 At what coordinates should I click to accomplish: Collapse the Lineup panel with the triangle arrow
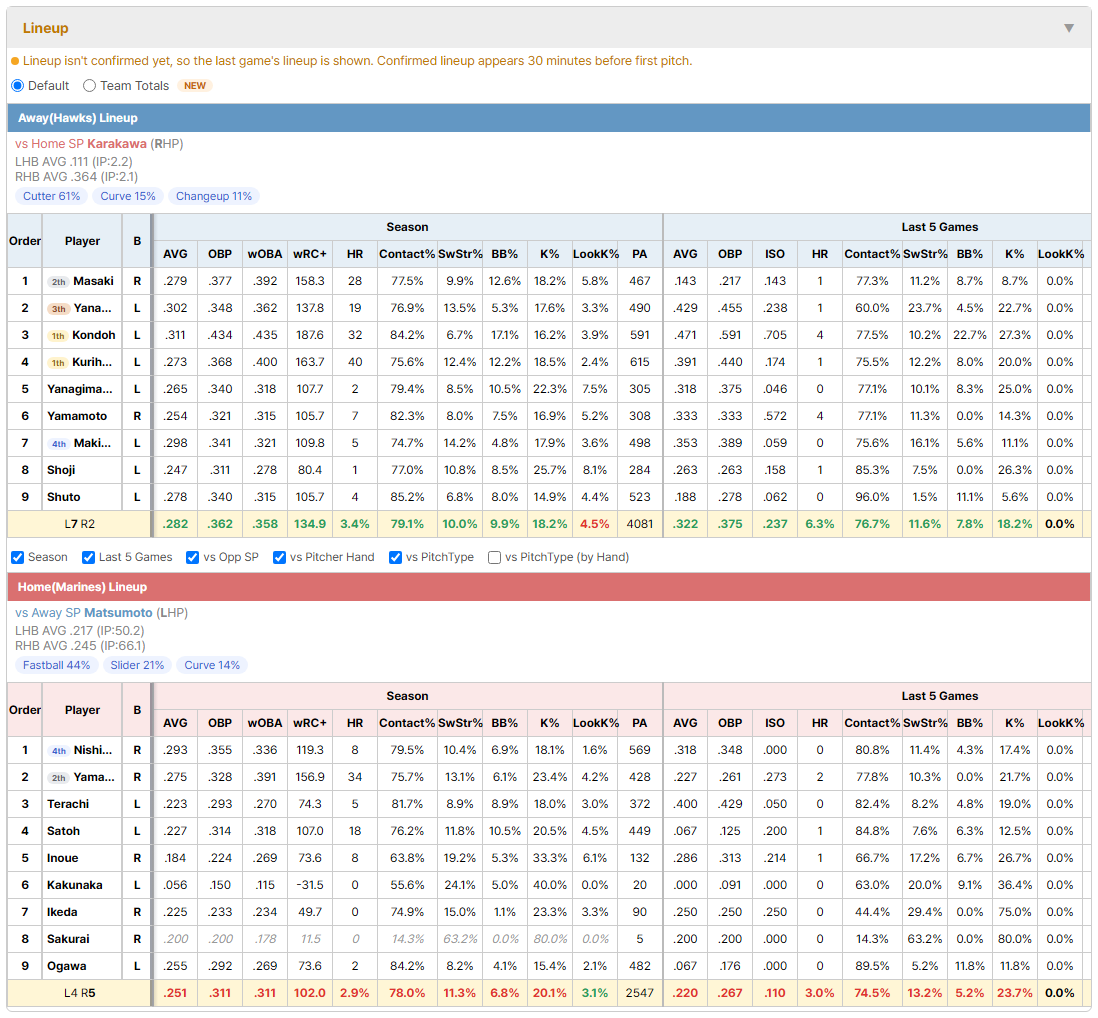point(1069,28)
